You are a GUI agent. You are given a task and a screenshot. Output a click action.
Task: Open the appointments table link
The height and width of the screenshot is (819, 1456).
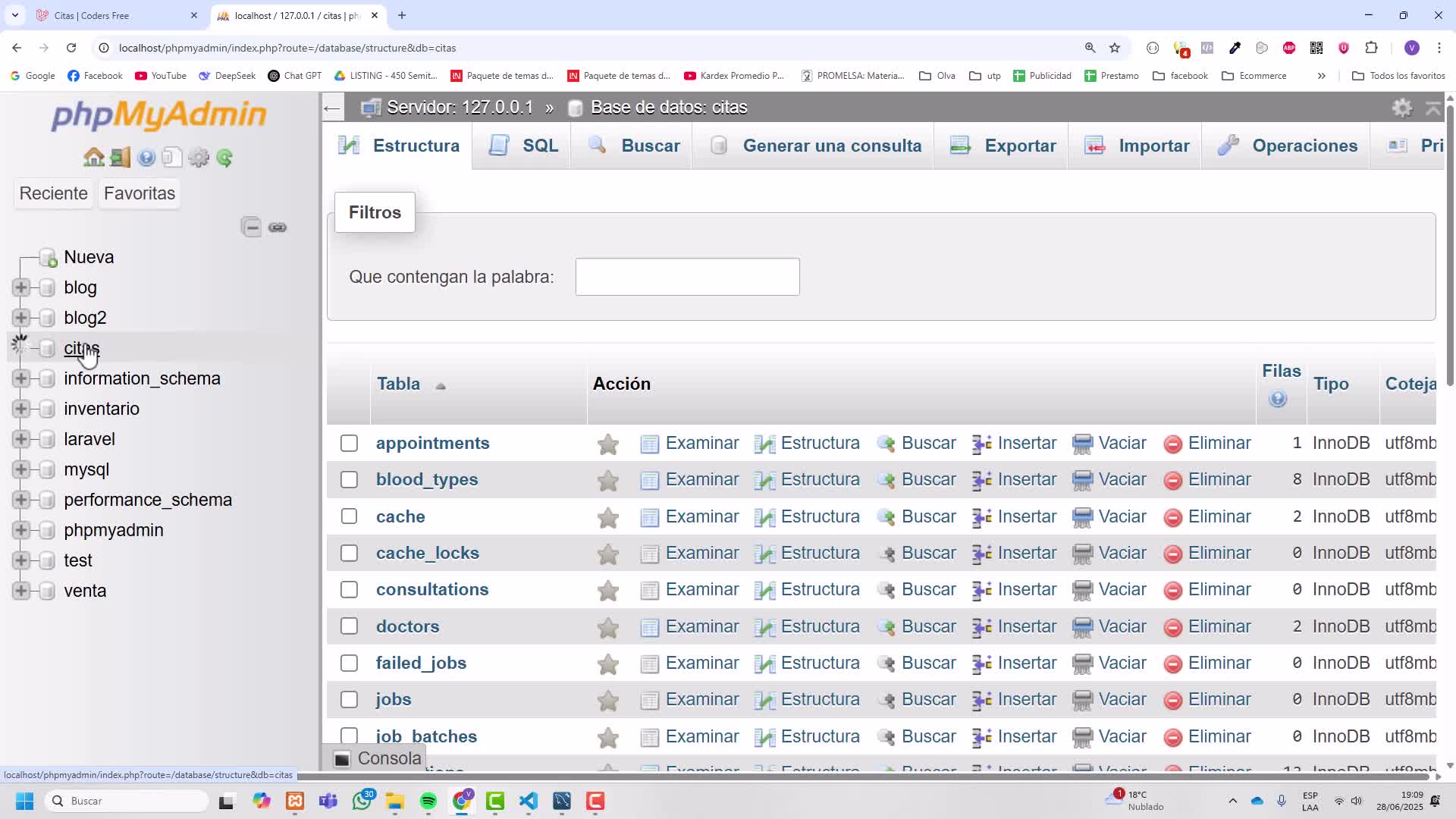[432, 443]
